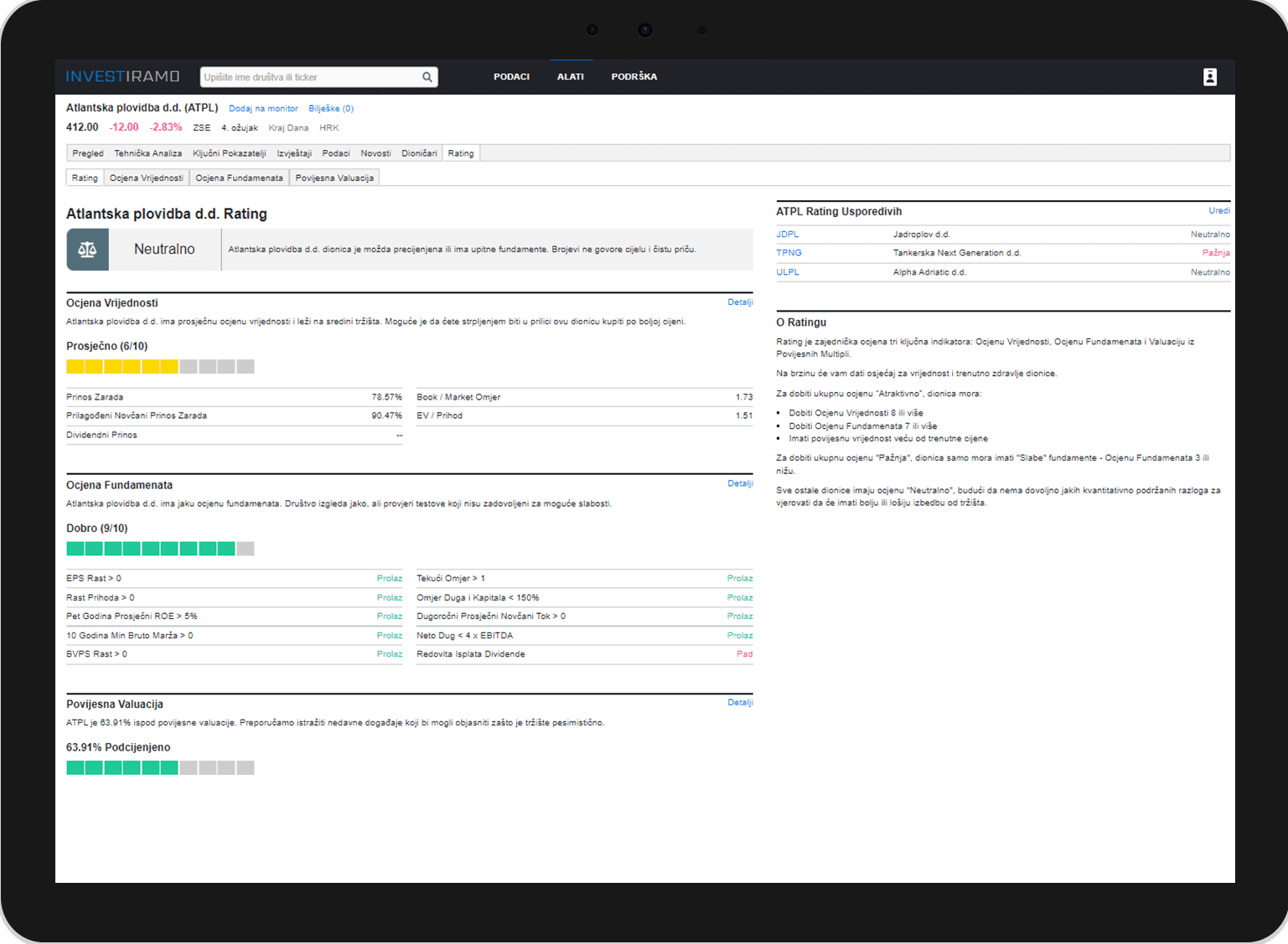
Task: Add the stock via Dodaj na monitor
Action: pos(263,108)
